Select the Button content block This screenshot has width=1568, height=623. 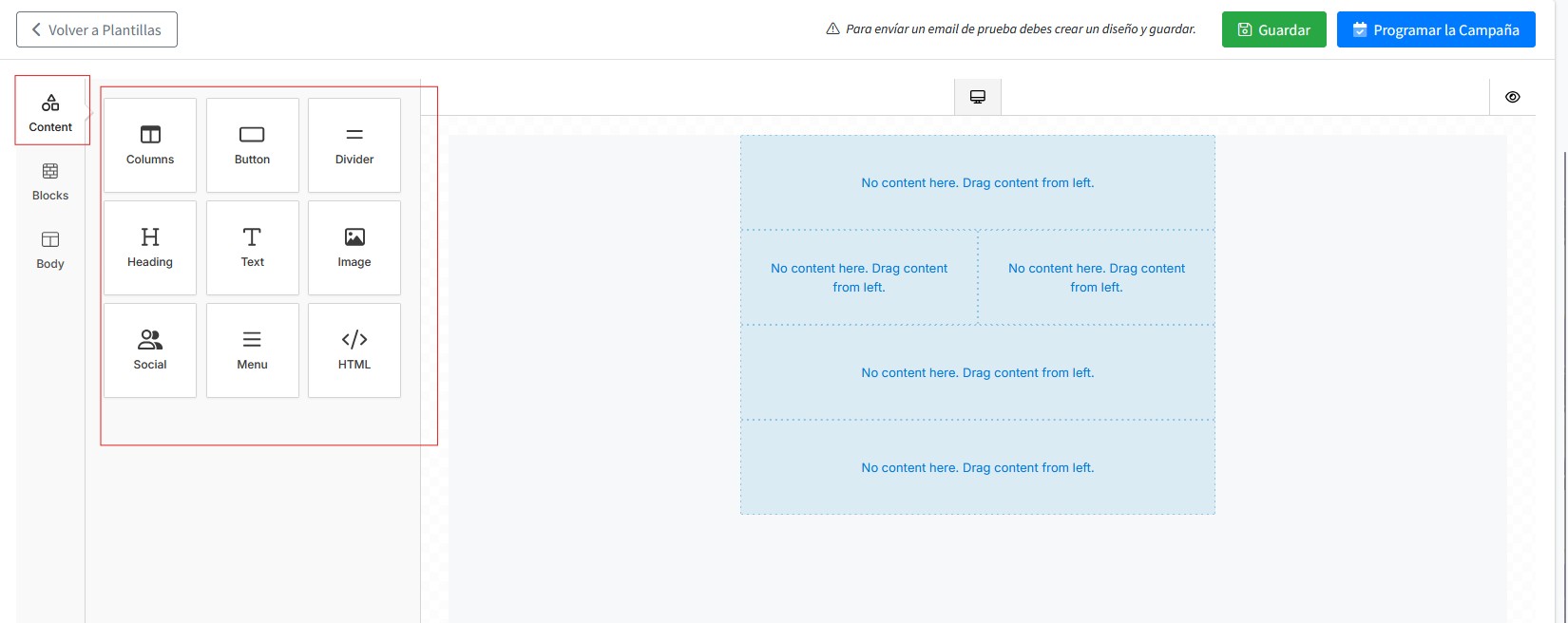point(252,145)
